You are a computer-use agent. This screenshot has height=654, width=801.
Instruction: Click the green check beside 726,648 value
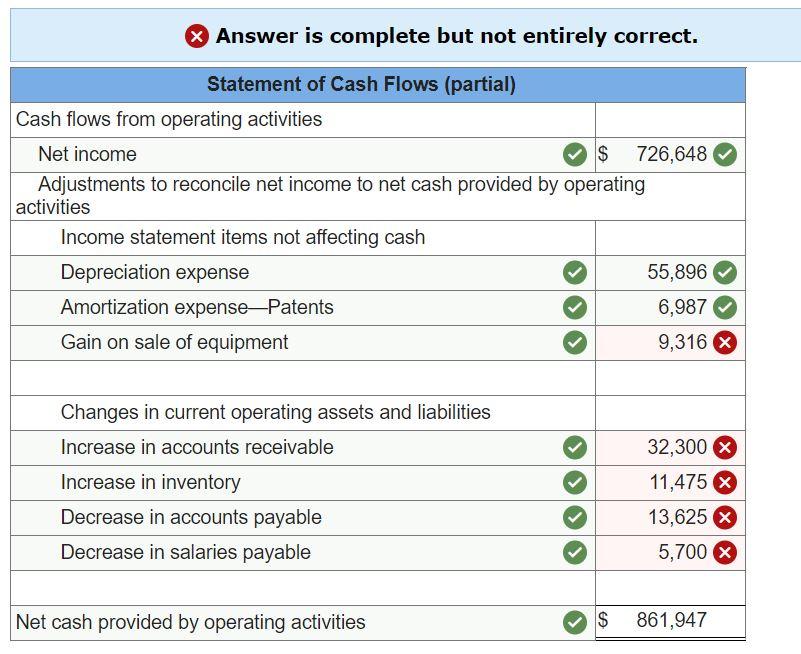[x=725, y=155]
